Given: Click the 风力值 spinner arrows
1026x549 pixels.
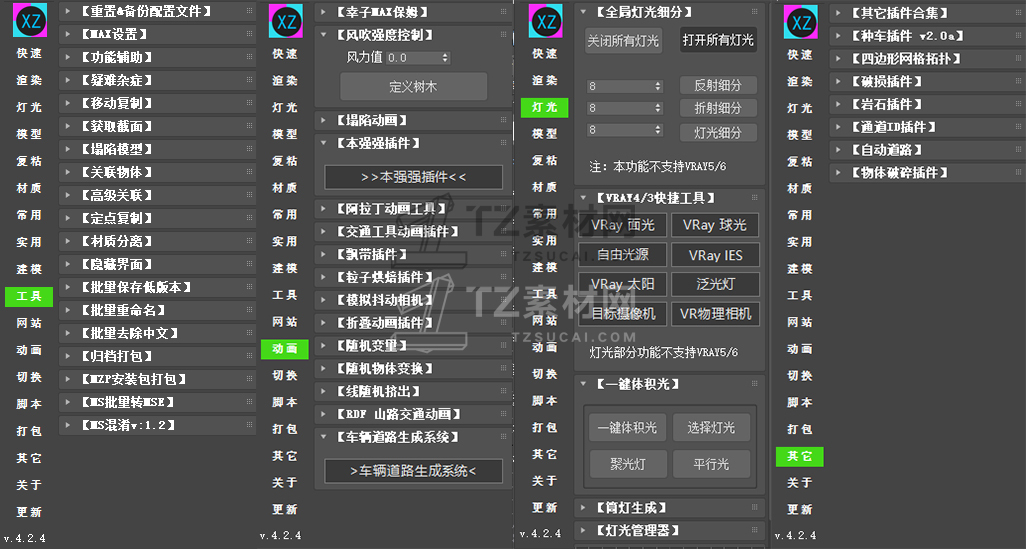Looking at the screenshot, I should coord(446,58).
